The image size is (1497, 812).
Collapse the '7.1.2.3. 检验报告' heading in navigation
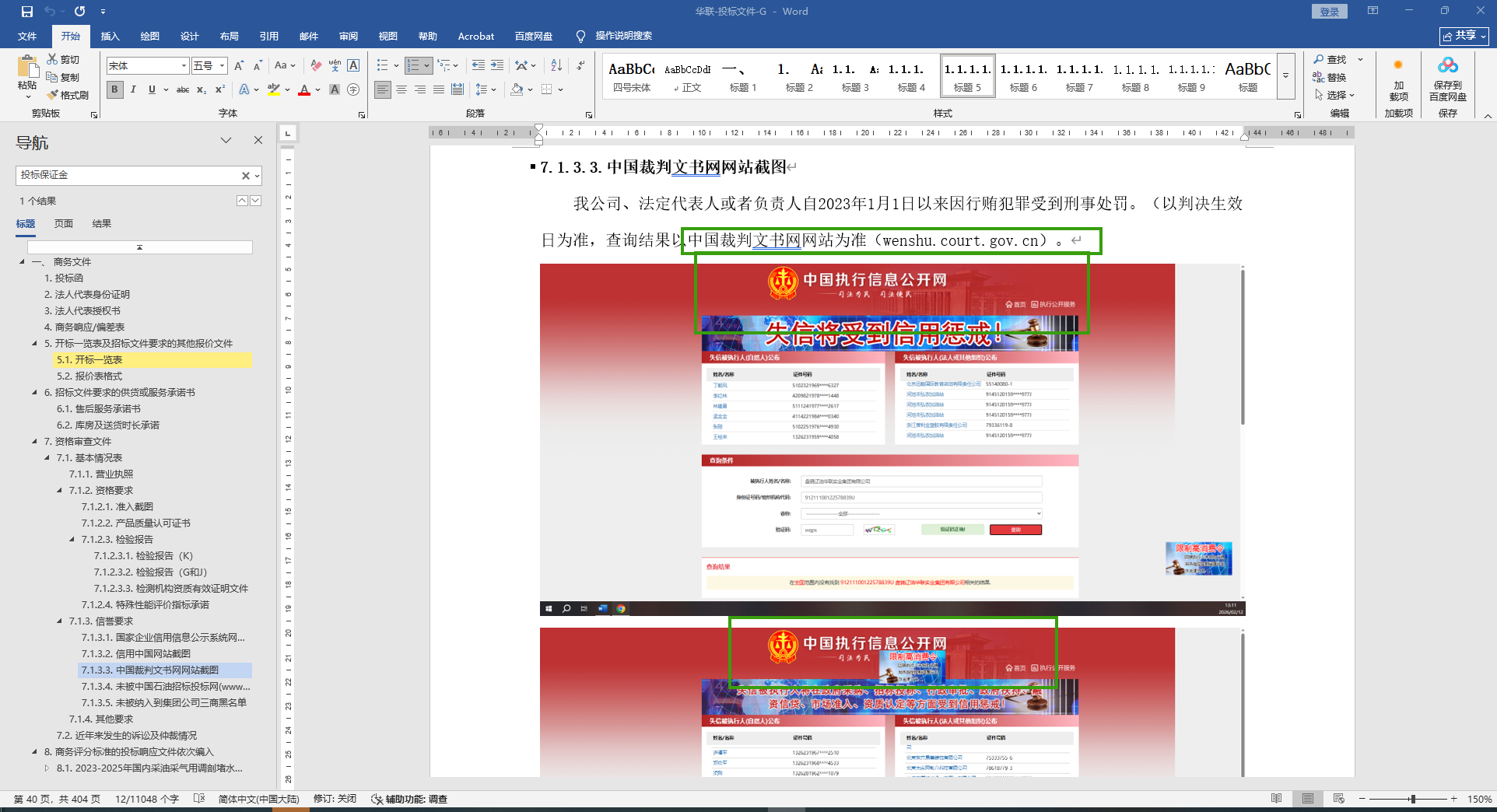point(72,539)
